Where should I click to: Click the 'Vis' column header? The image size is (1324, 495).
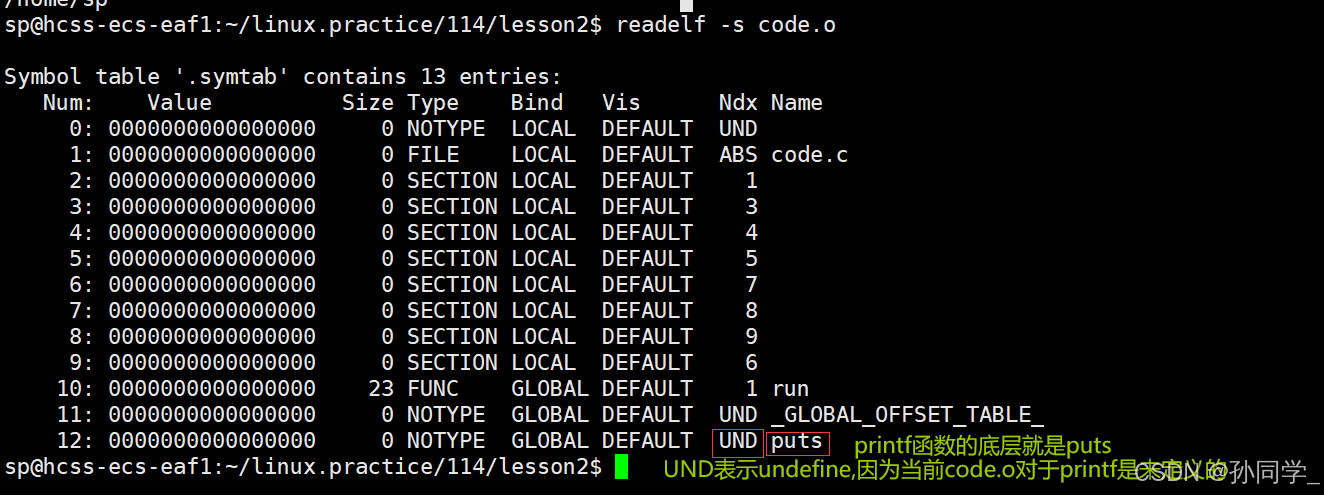click(621, 103)
